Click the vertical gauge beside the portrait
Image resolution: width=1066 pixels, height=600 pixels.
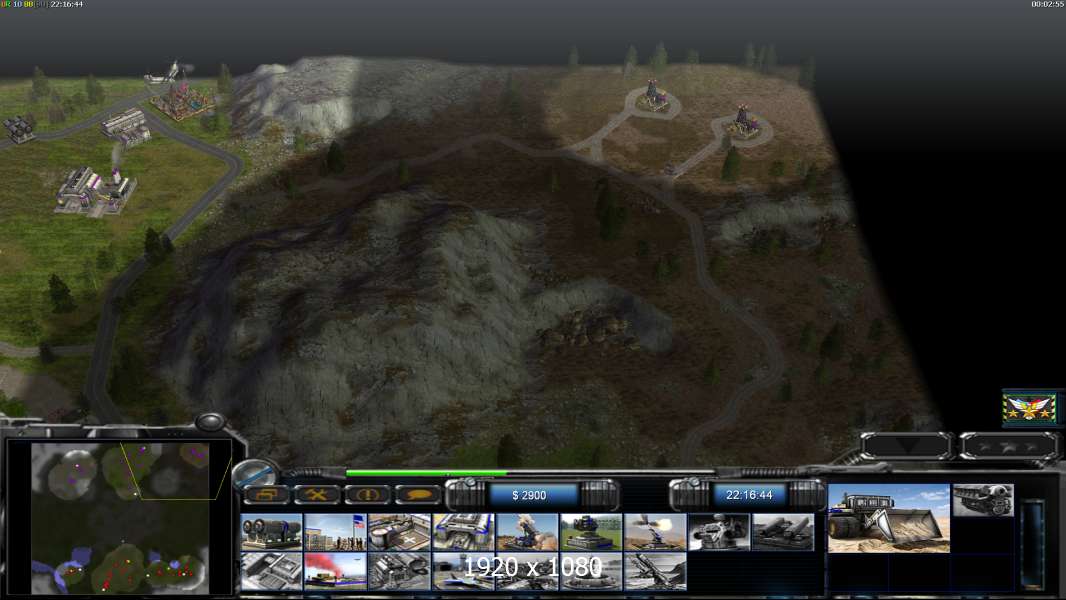(1033, 544)
